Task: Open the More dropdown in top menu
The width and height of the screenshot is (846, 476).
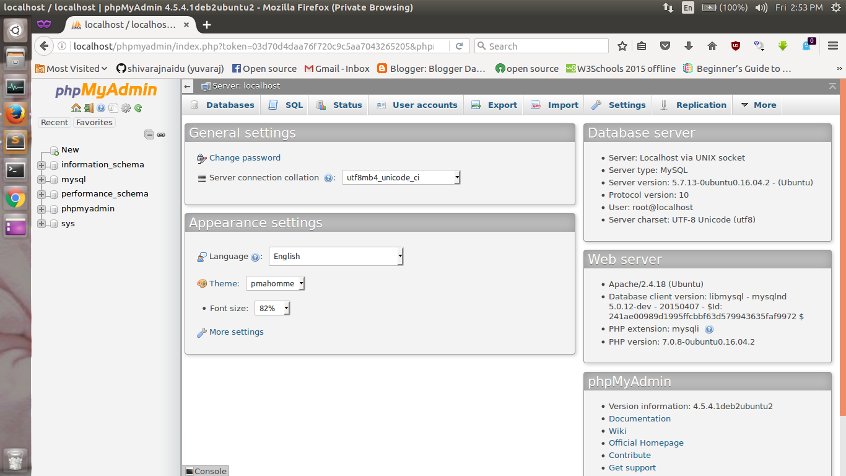Action: pyautogui.click(x=759, y=105)
